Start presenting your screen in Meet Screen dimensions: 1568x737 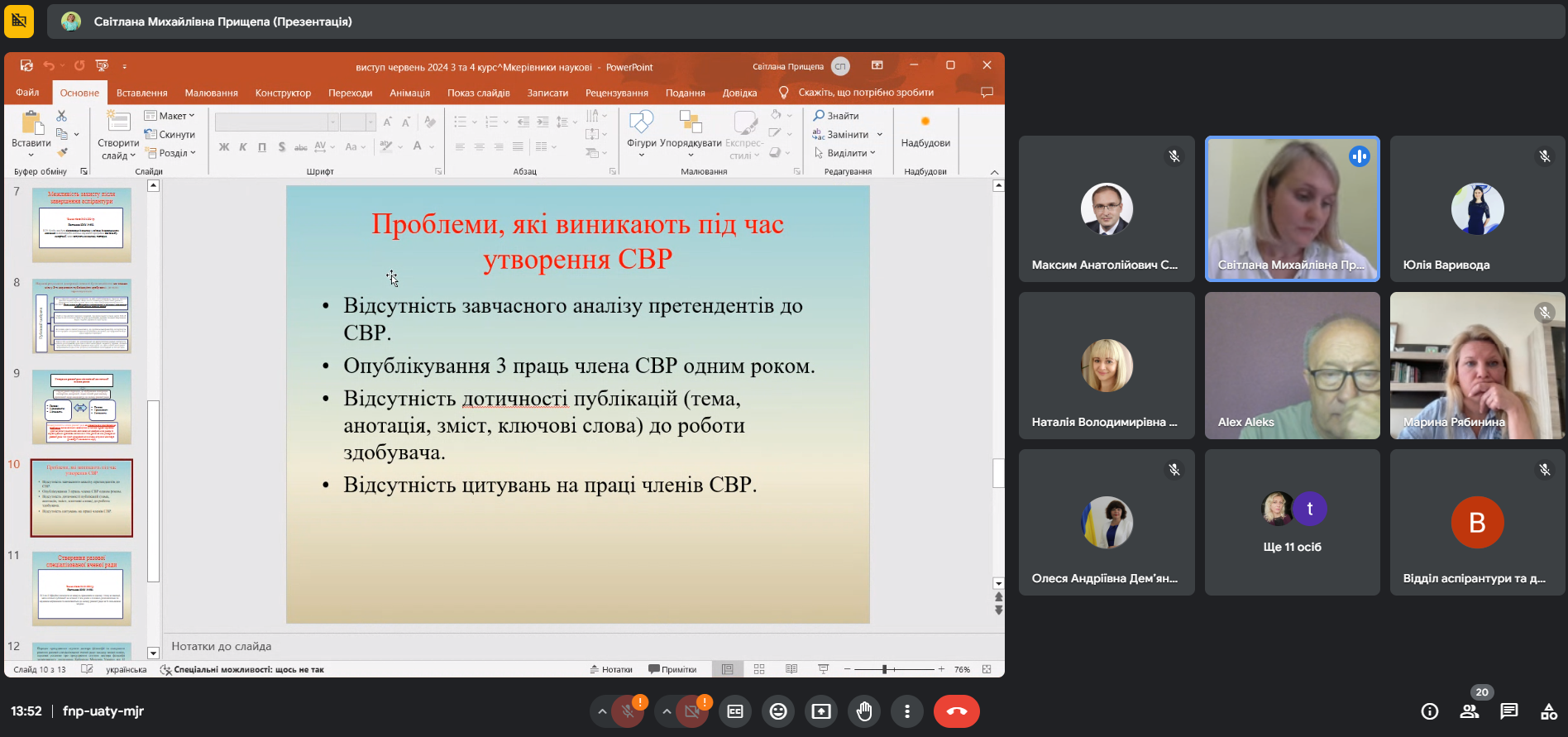tap(821, 711)
